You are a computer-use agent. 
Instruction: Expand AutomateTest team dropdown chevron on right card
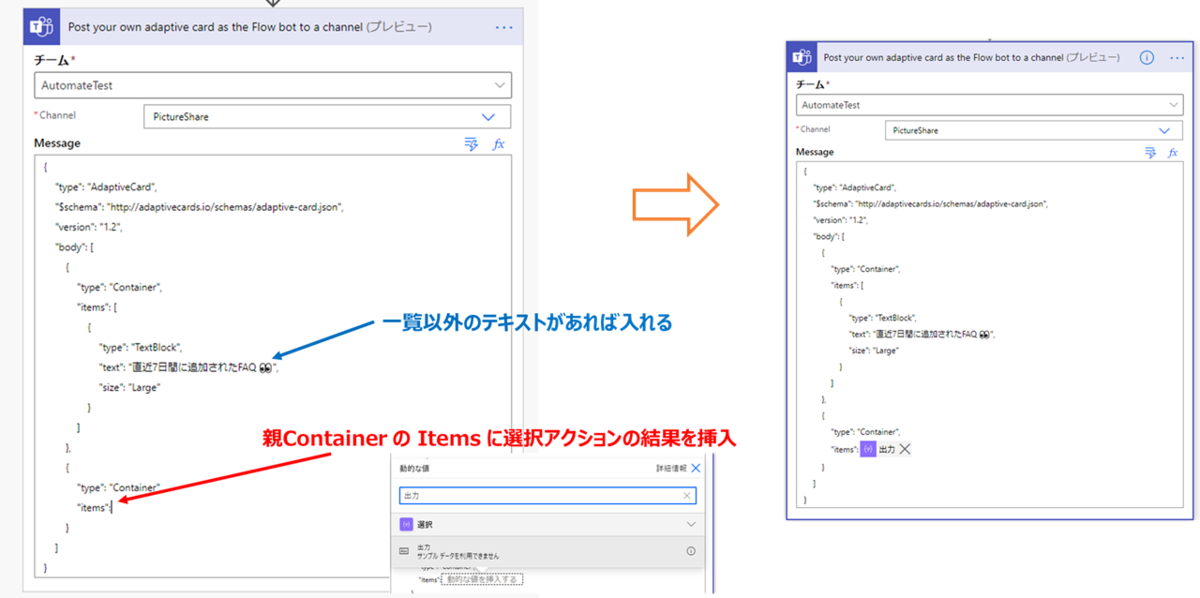[1173, 105]
